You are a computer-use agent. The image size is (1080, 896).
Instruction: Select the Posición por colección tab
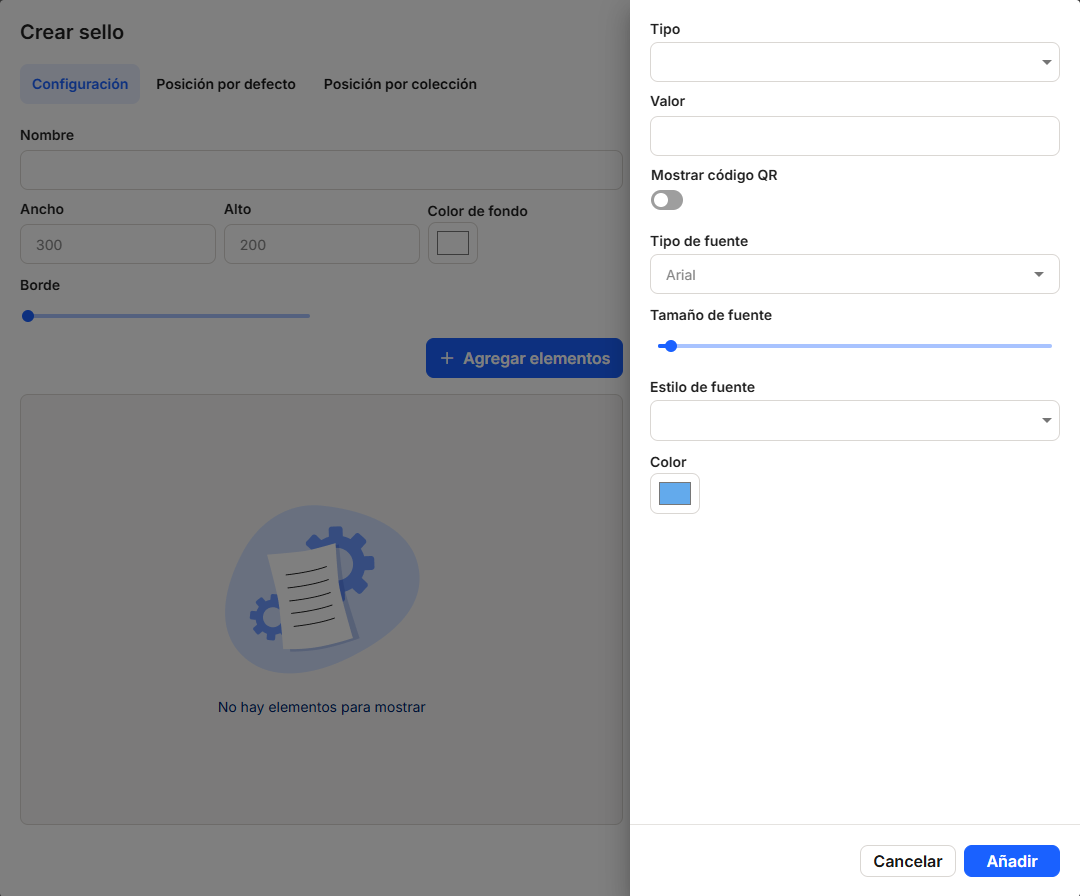[400, 84]
